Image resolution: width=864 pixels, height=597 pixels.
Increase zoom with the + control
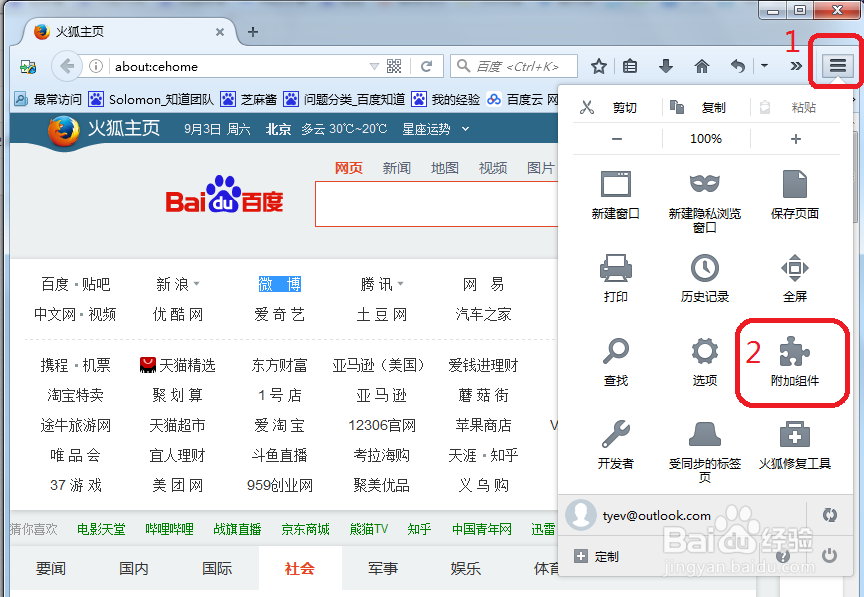coord(798,138)
